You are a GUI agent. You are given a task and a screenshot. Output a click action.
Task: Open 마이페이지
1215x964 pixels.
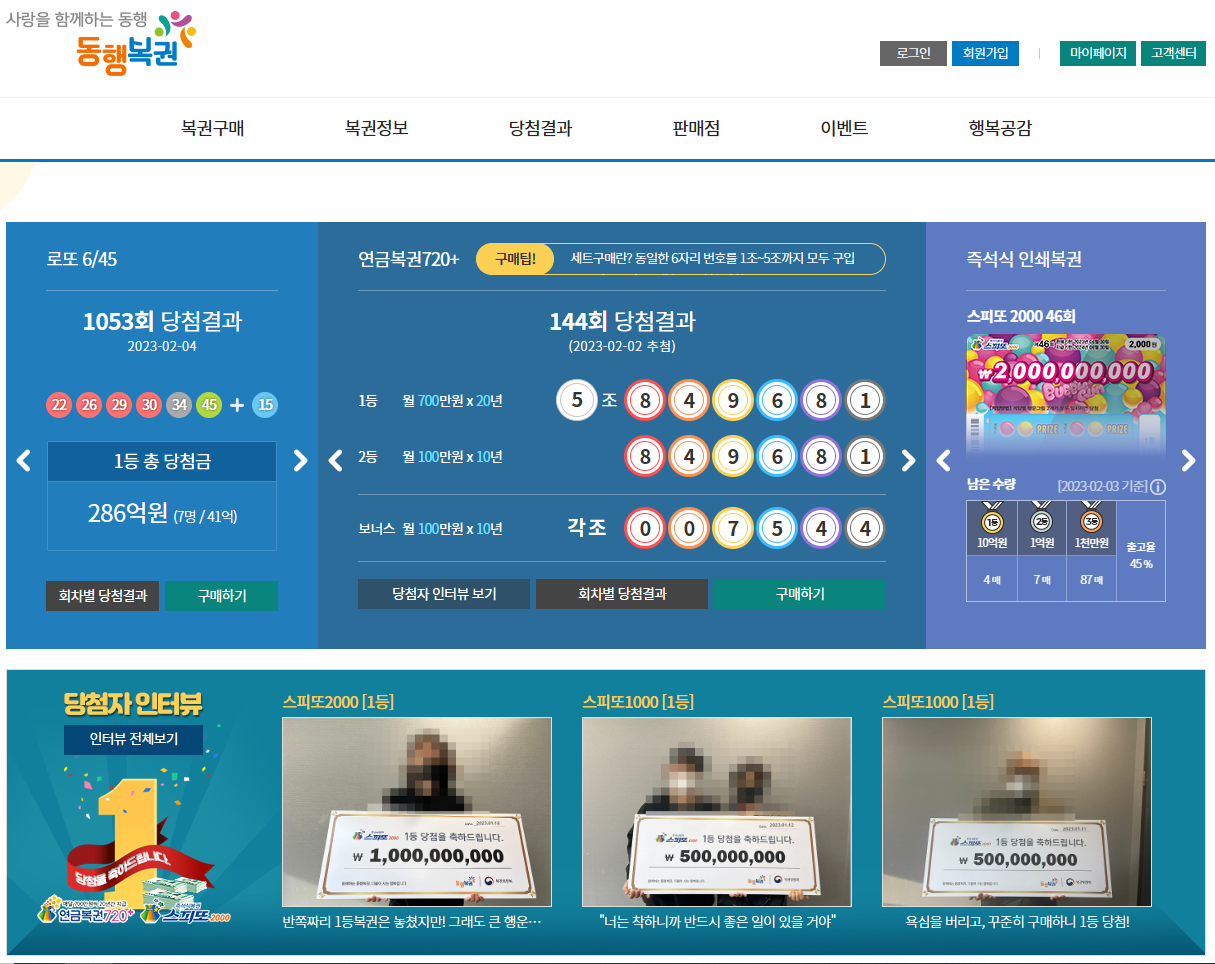[x=1098, y=53]
